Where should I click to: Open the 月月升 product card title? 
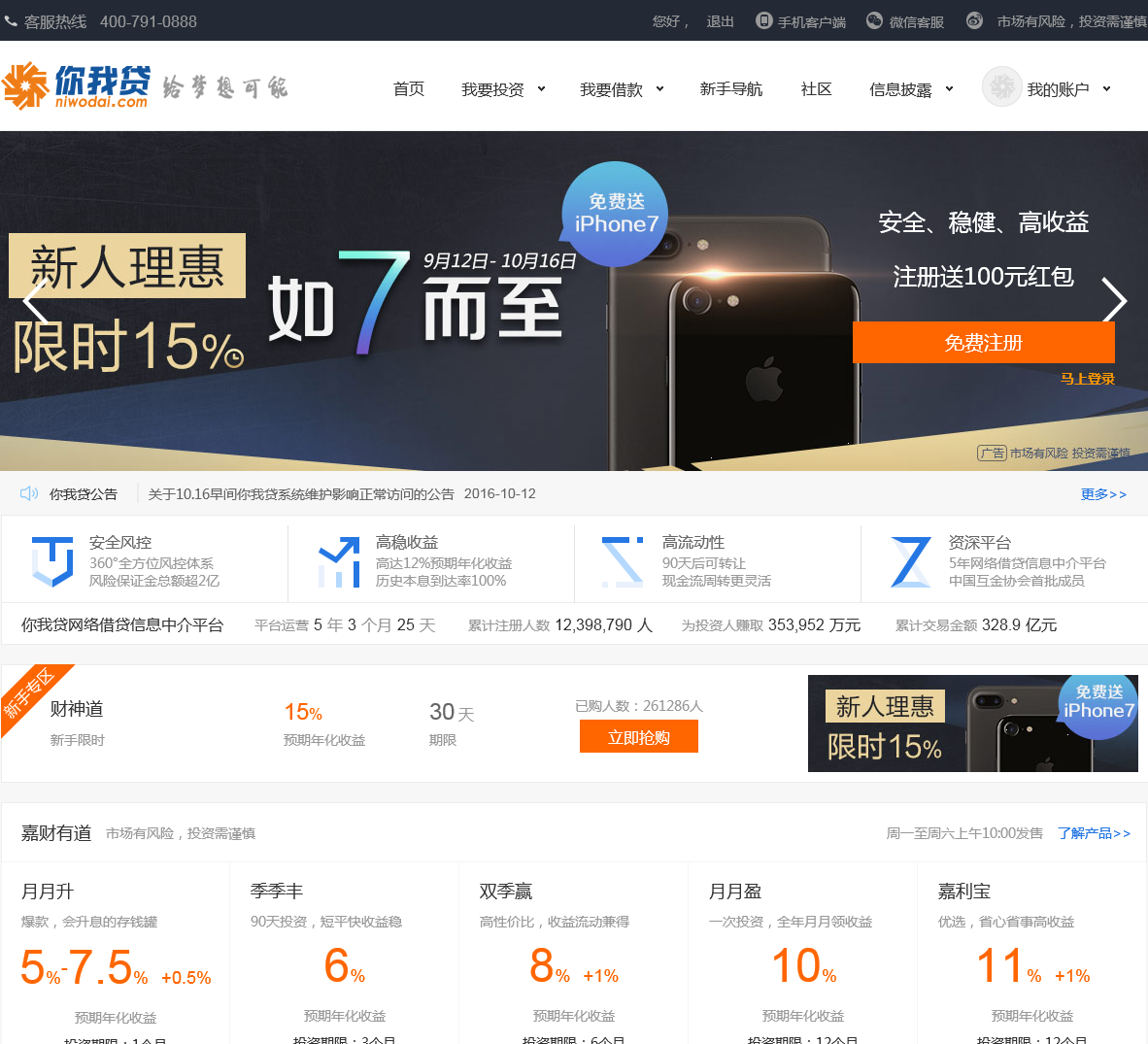click(48, 891)
